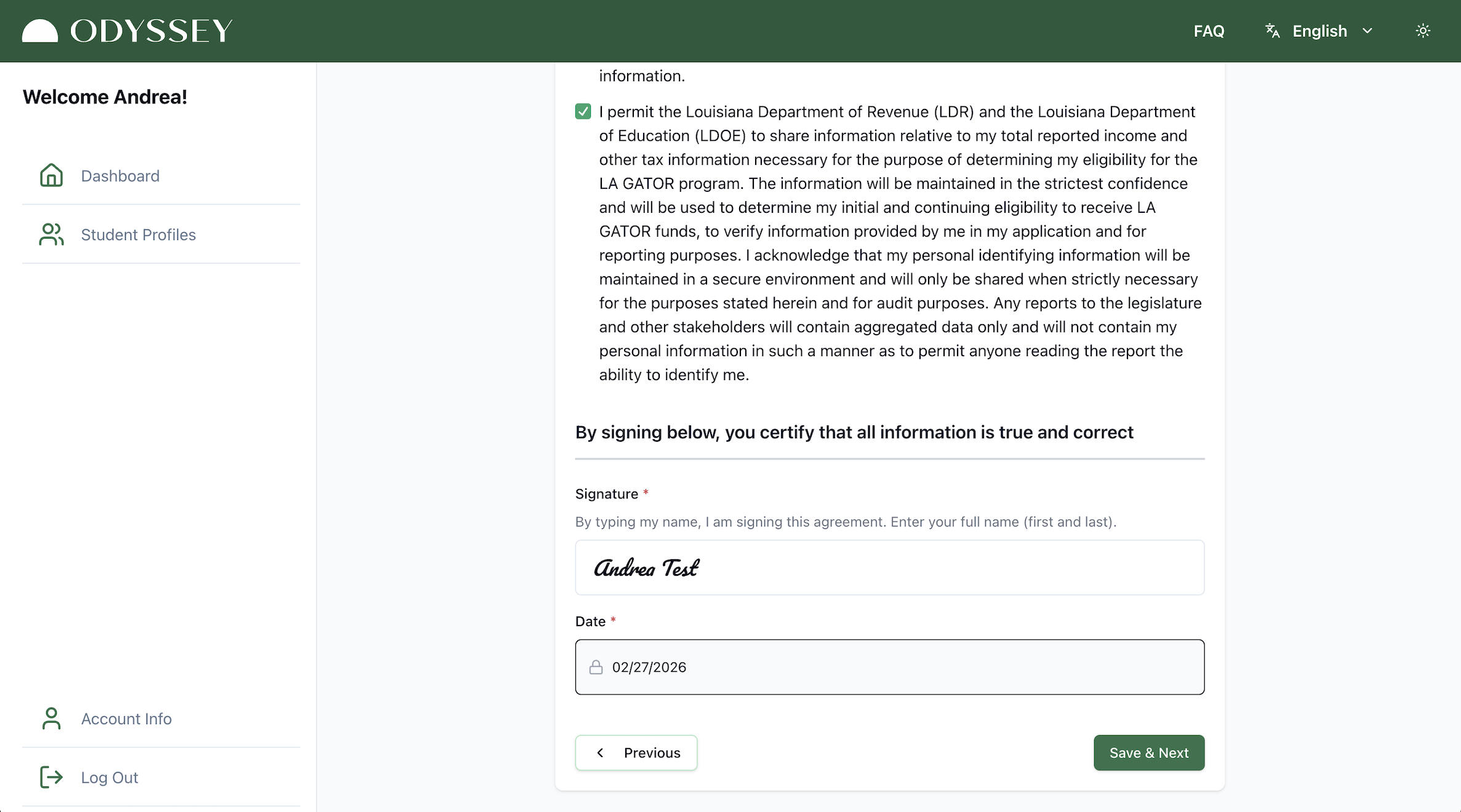Click the chevron next to English
Screen dimensions: 1461x812
click(1367, 31)
